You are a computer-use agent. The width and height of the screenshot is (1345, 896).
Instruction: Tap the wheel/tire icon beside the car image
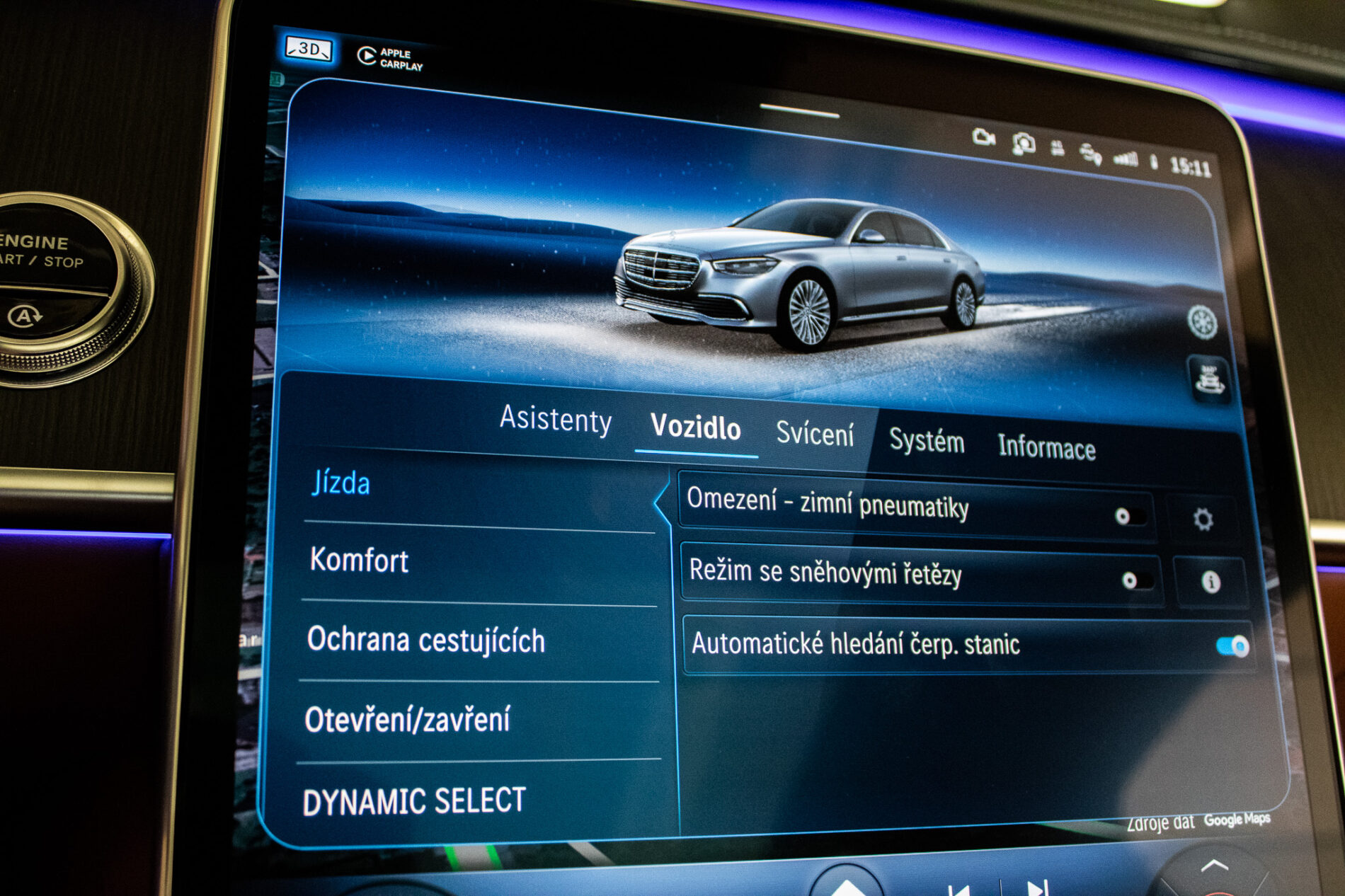click(x=1202, y=322)
